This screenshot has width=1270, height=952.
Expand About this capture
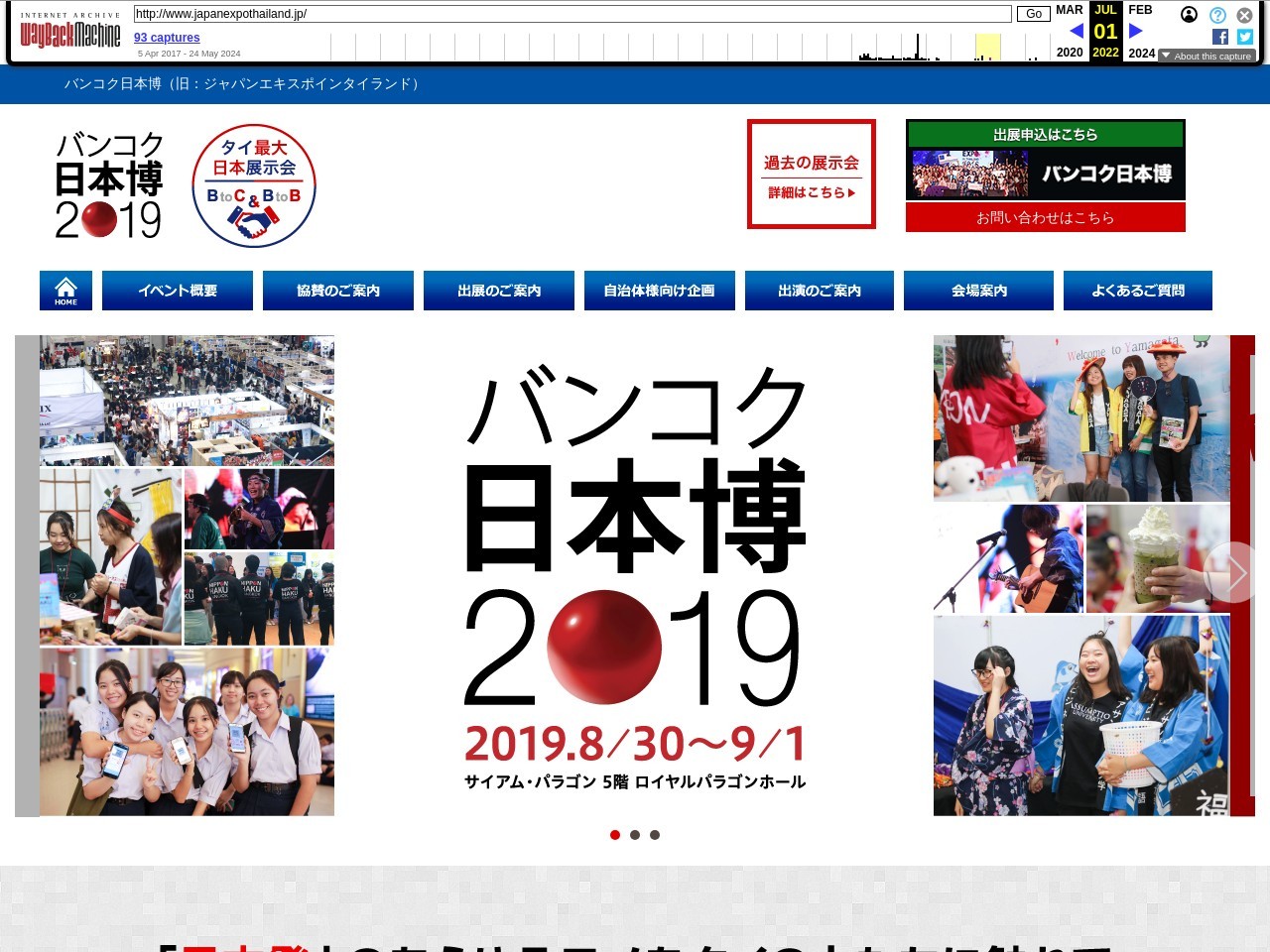point(1206,56)
